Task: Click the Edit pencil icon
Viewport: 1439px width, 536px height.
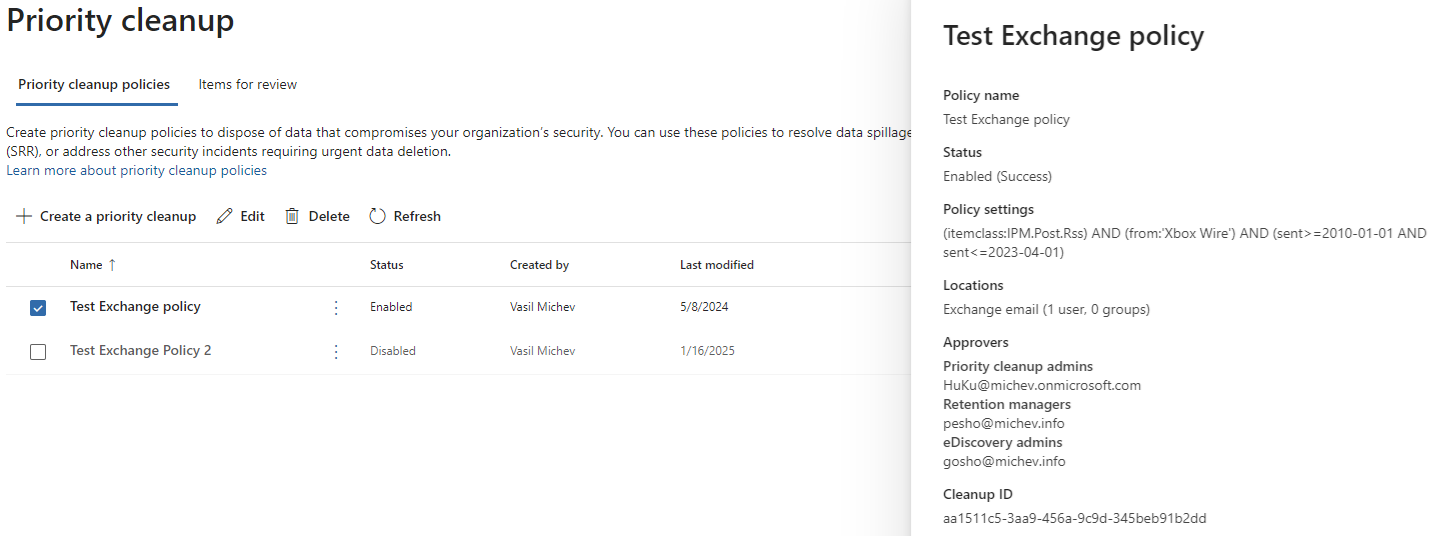Action: click(x=225, y=216)
